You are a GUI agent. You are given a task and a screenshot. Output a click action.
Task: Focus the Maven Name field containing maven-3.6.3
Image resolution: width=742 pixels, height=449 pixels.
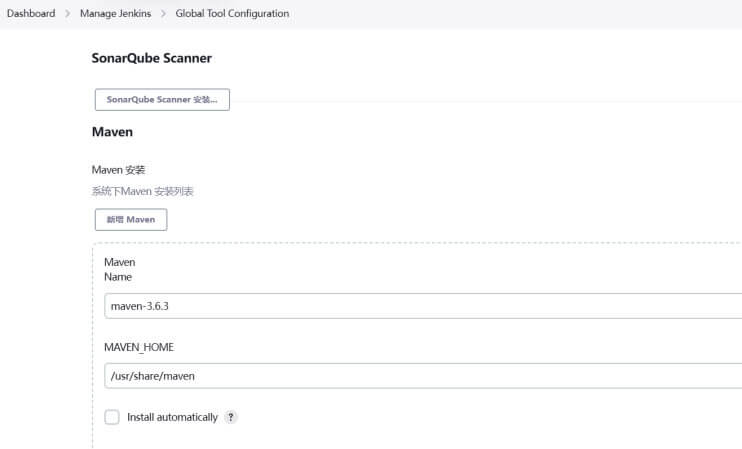[x=423, y=306]
